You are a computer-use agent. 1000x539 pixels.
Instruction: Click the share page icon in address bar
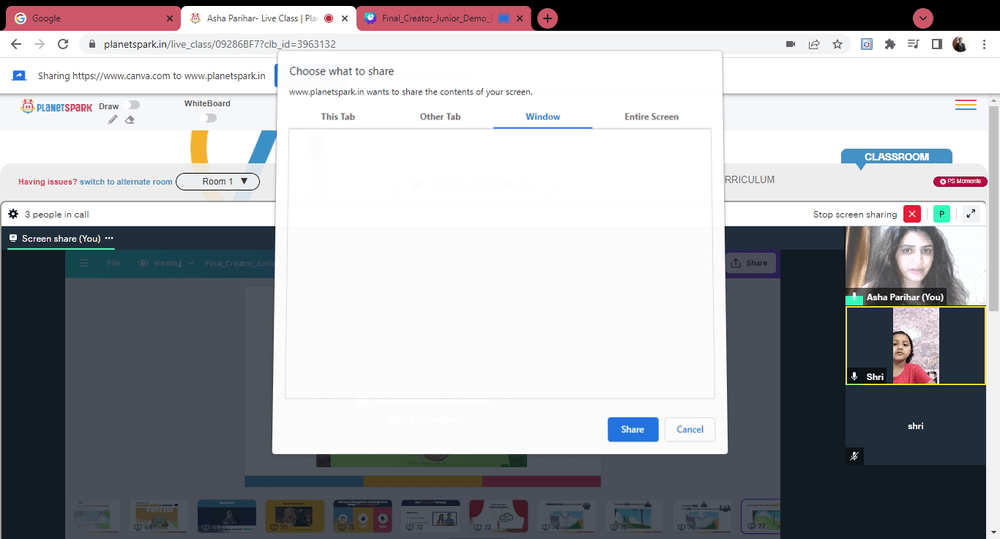(x=814, y=44)
